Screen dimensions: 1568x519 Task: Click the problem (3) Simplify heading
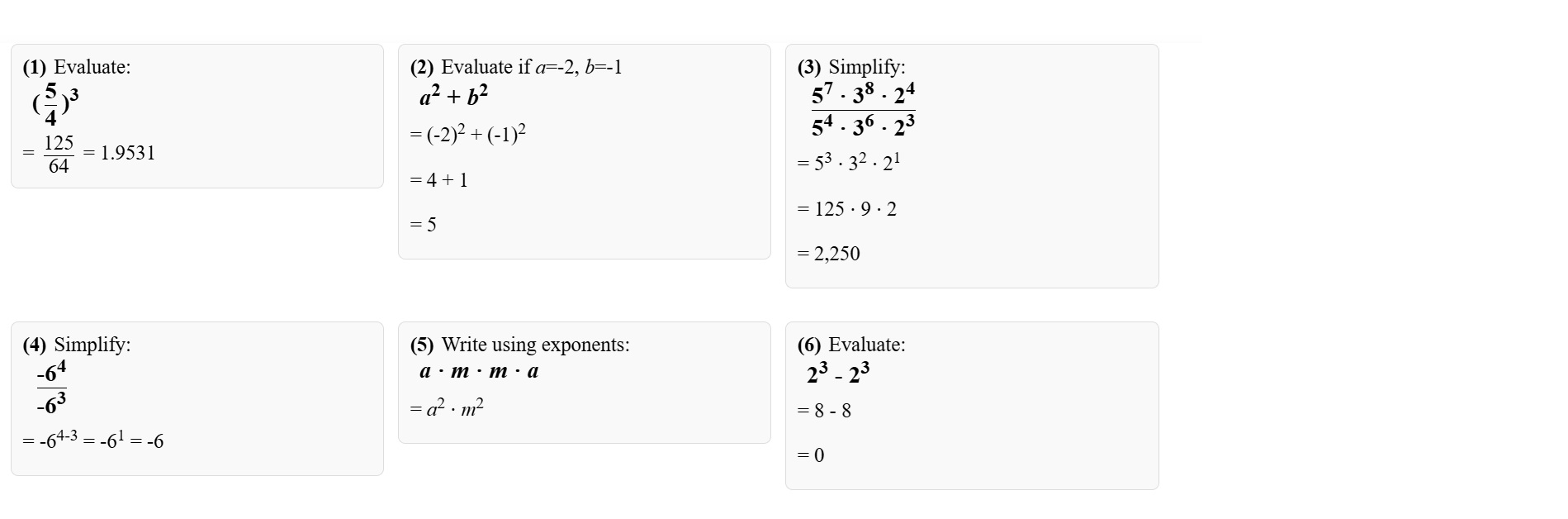click(851, 67)
